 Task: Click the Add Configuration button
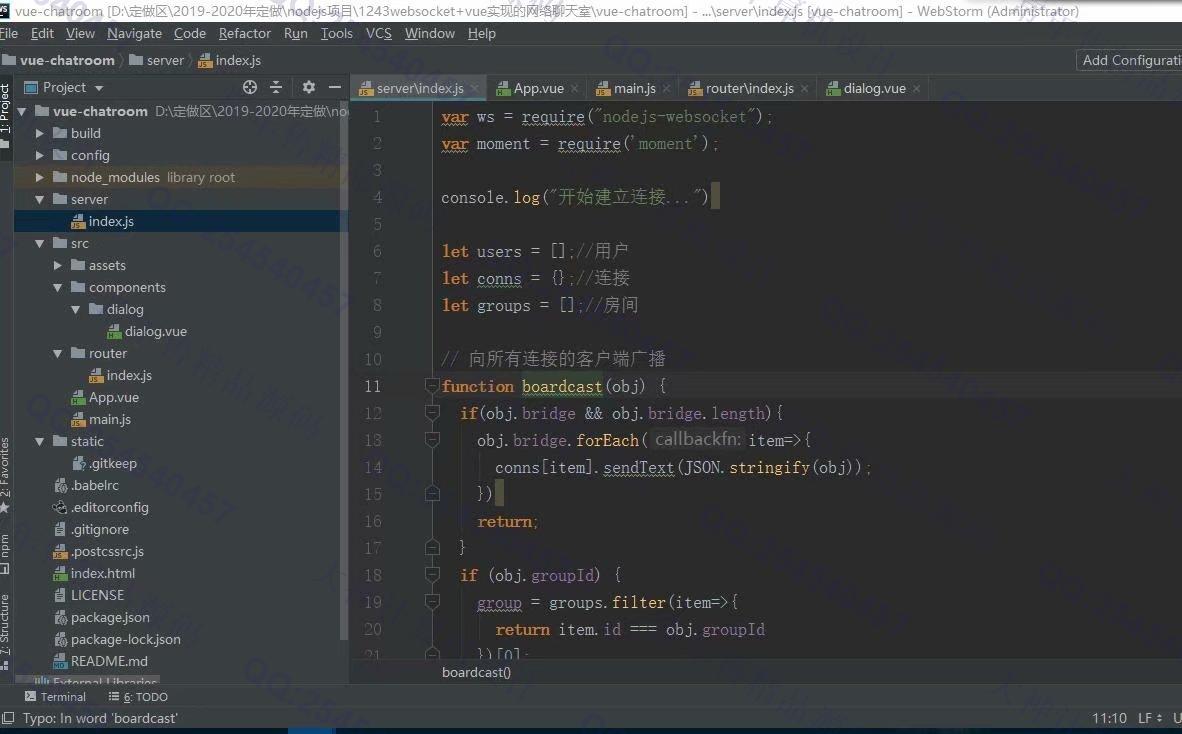[1128, 60]
